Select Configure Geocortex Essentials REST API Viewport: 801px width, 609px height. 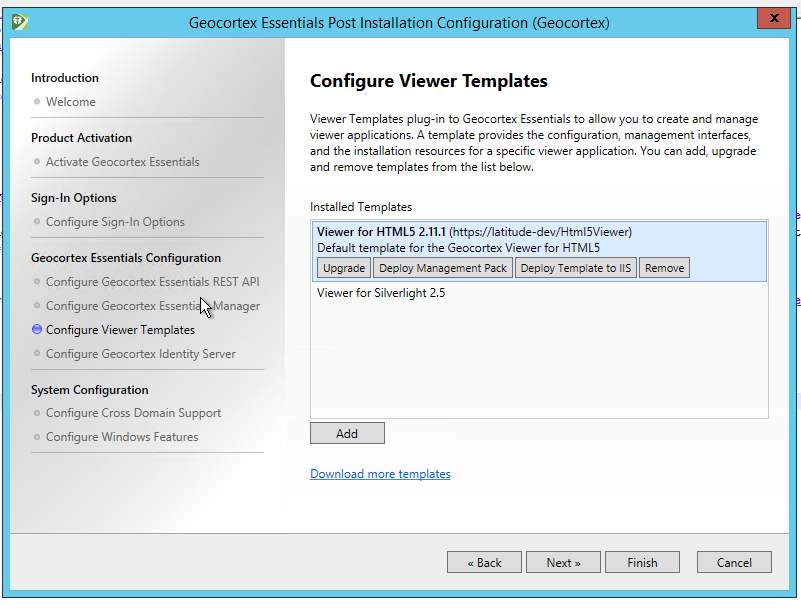tap(153, 282)
